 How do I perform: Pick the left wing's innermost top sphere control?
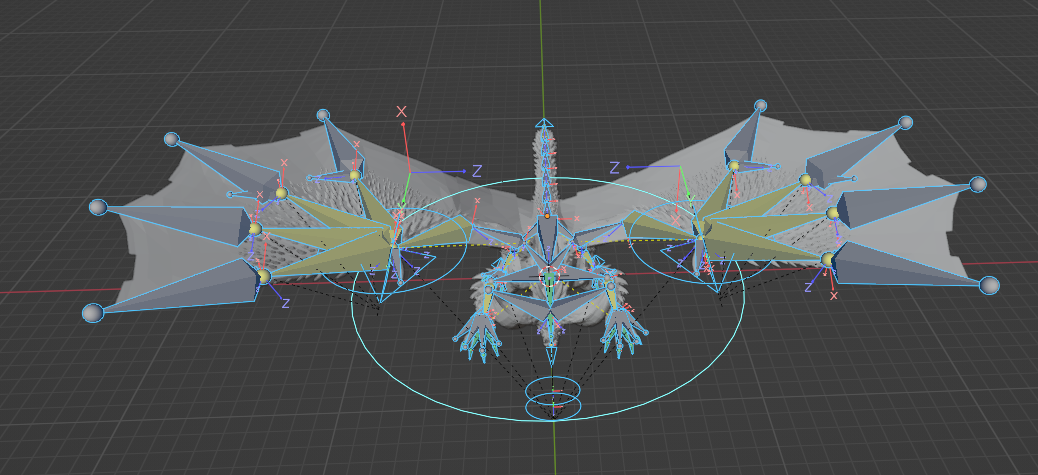(322, 116)
